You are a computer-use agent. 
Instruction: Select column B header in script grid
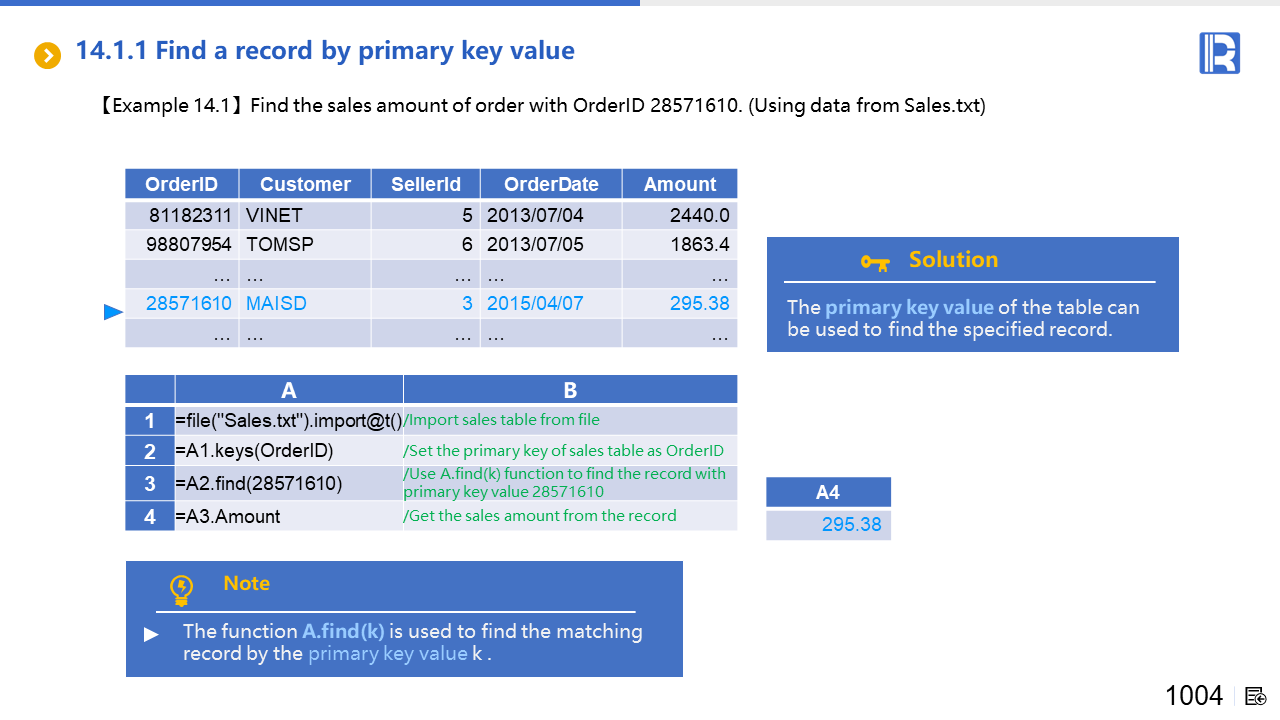(x=570, y=390)
